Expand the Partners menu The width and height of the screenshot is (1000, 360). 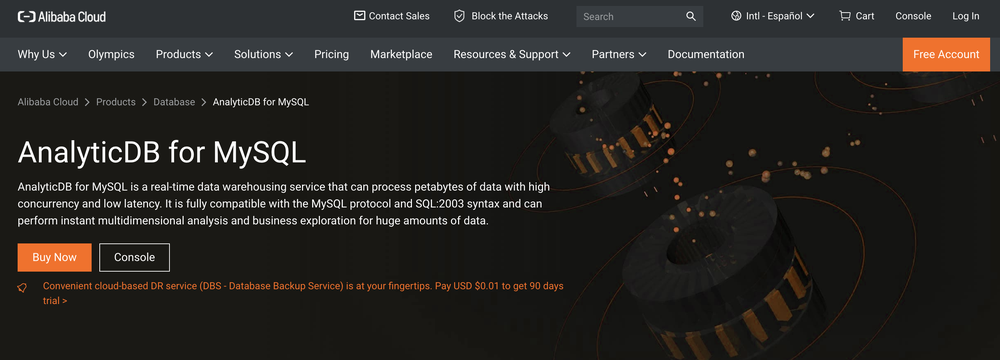click(619, 54)
